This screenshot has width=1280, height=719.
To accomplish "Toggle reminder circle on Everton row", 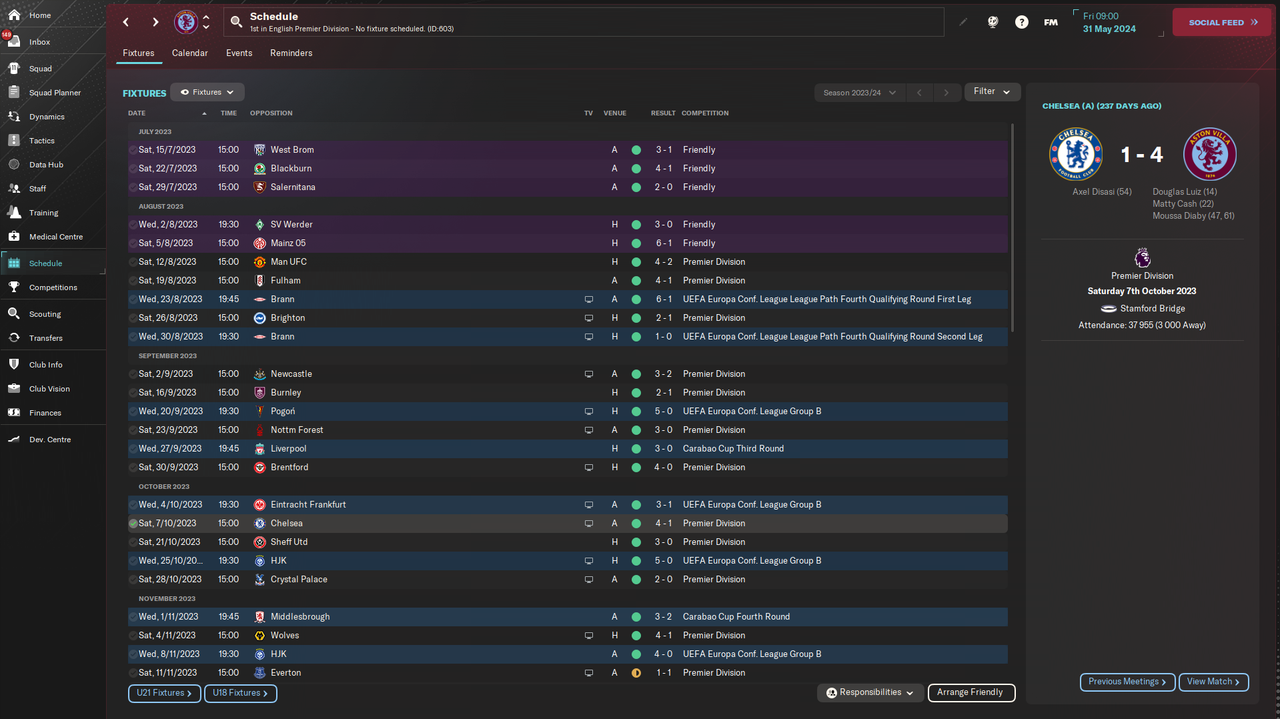I will tap(133, 673).
